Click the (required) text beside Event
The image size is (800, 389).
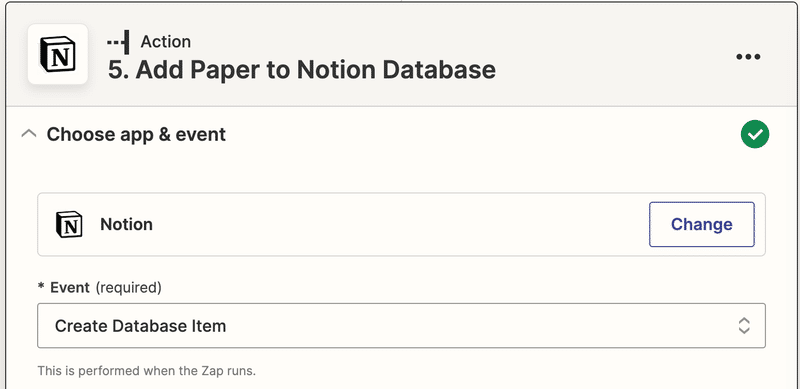129,288
